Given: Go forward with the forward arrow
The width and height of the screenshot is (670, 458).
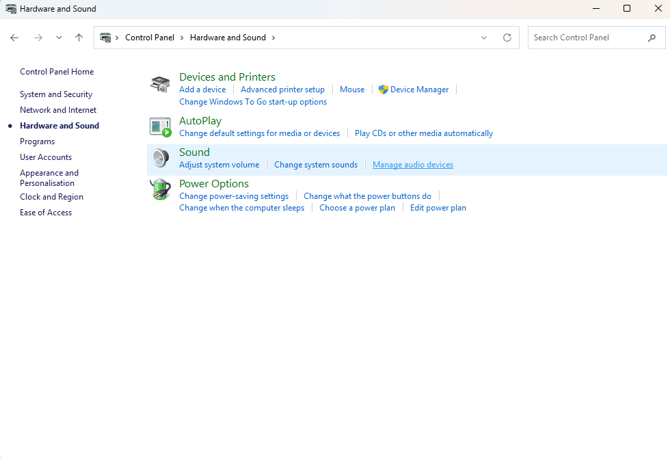Looking at the screenshot, I should point(38,38).
